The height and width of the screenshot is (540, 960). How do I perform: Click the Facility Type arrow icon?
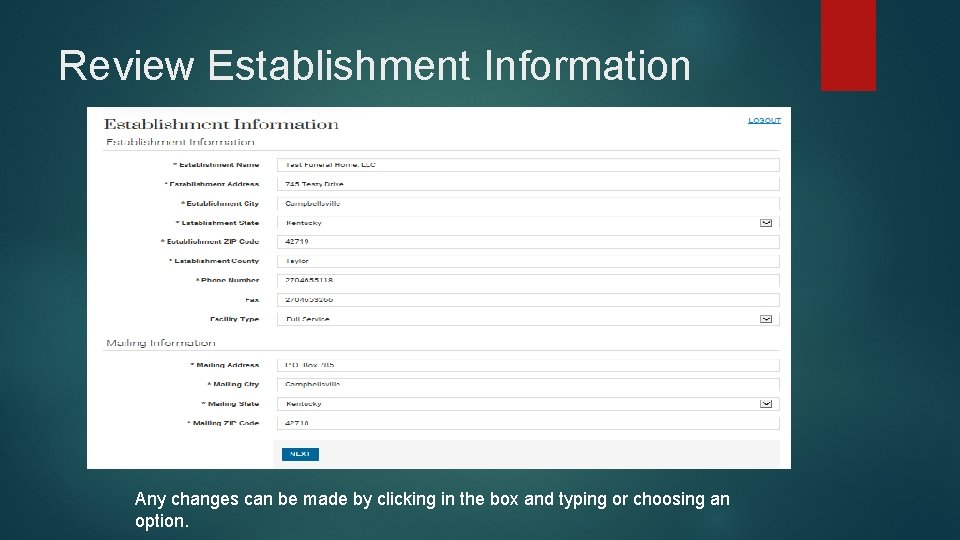coord(766,319)
